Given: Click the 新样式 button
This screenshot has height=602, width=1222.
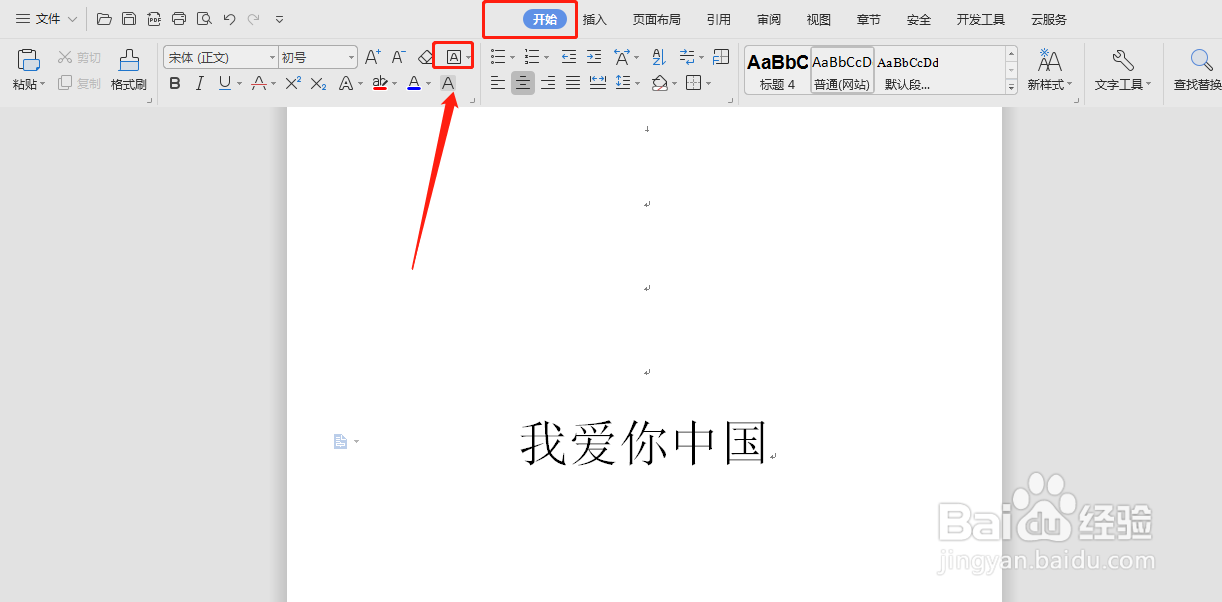Looking at the screenshot, I should [x=1049, y=70].
